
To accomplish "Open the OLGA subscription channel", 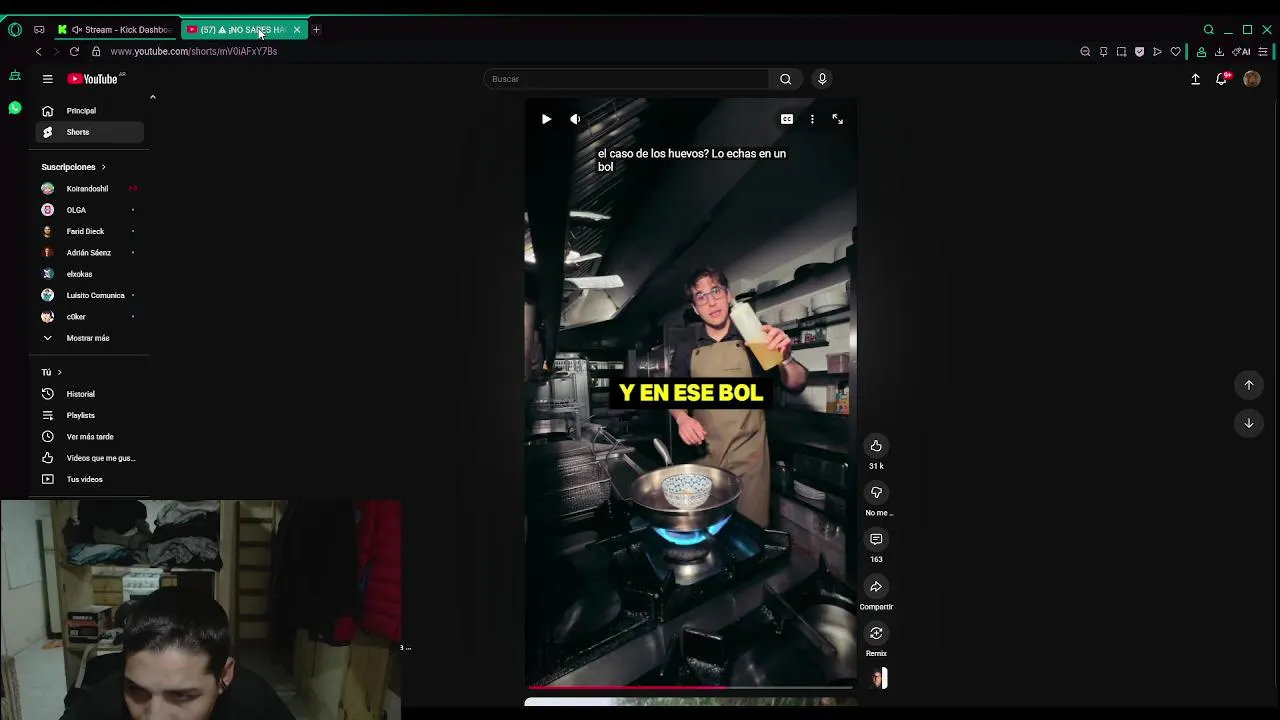I will coord(90,210).
